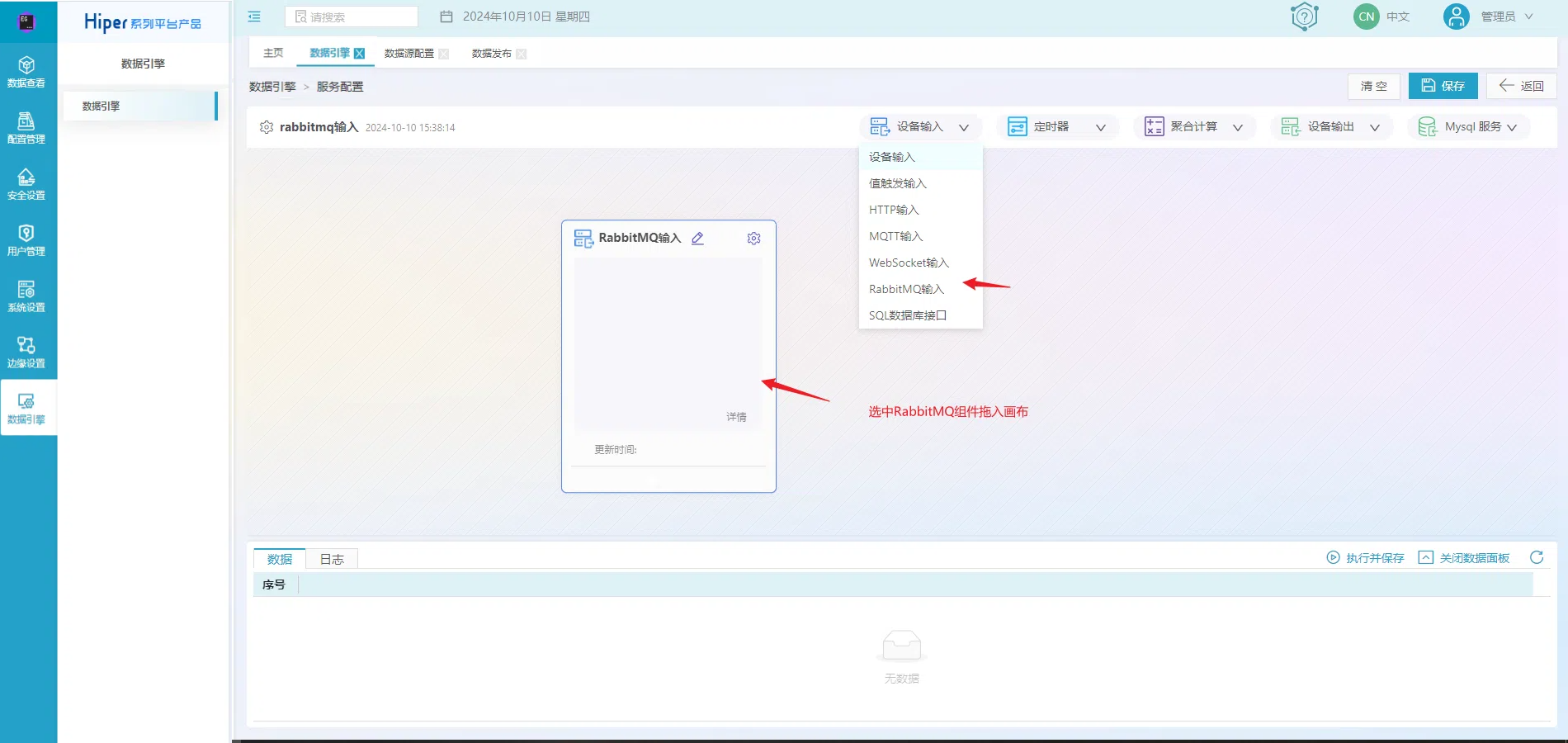Click 数据引擎 breadcrumb link
The height and width of the screenshot is (743, 1568).
coord(272,87)
